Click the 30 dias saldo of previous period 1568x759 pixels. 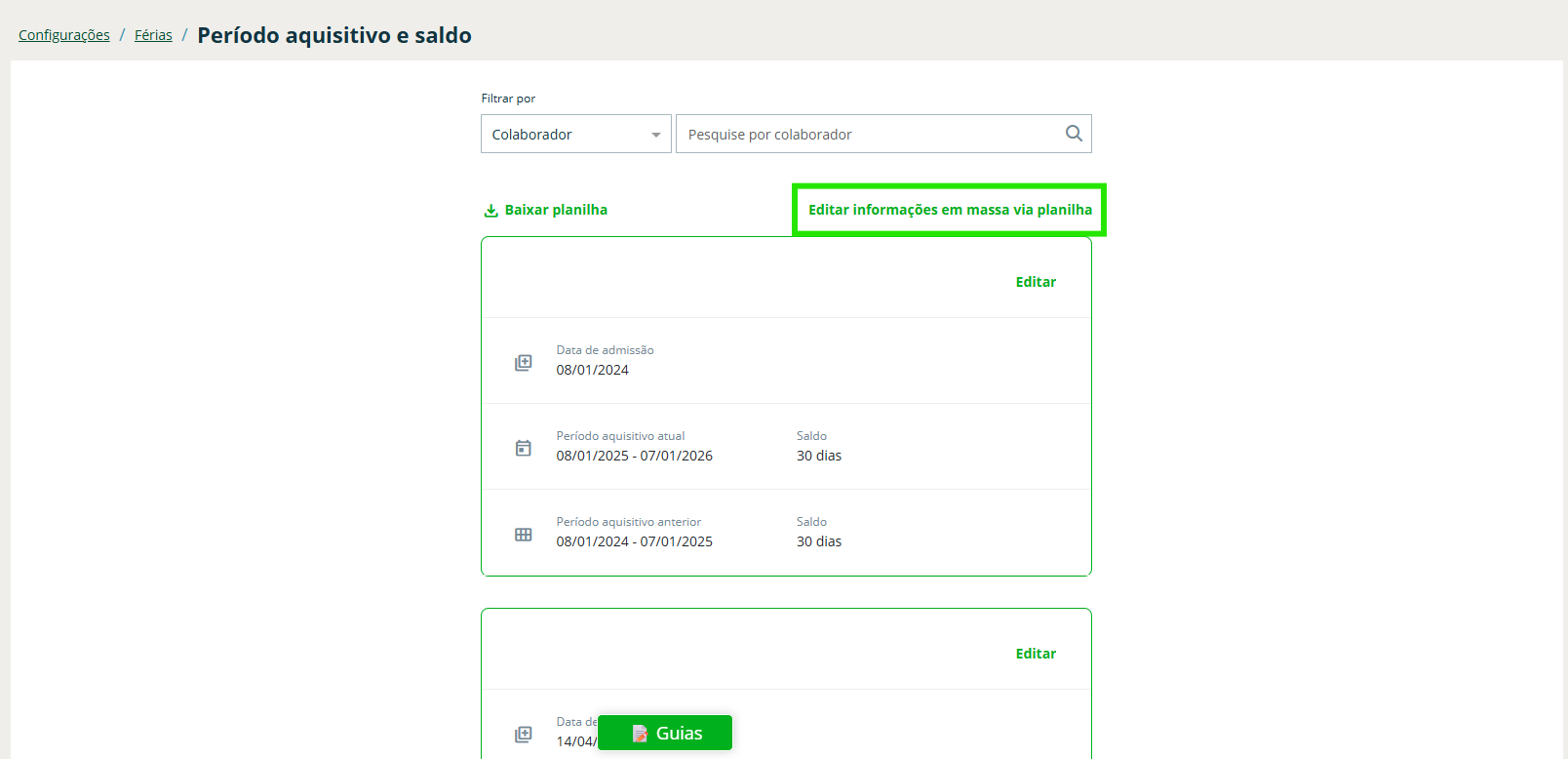[x=819, y=541]
